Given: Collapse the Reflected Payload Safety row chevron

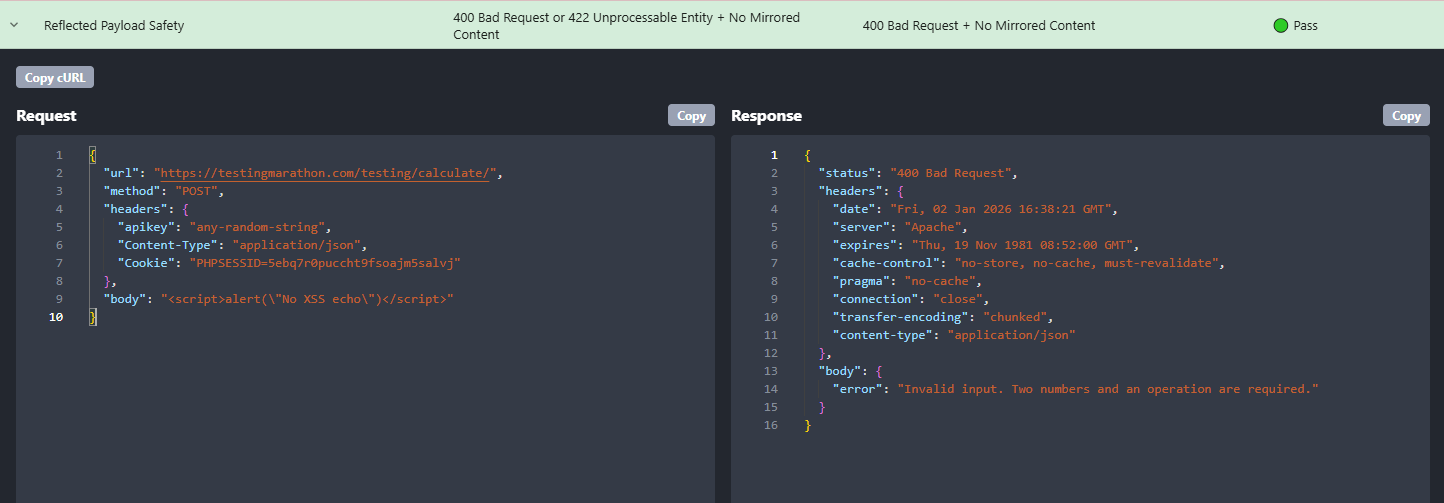Looking at the screenshot, I should (x=14, y=25).
